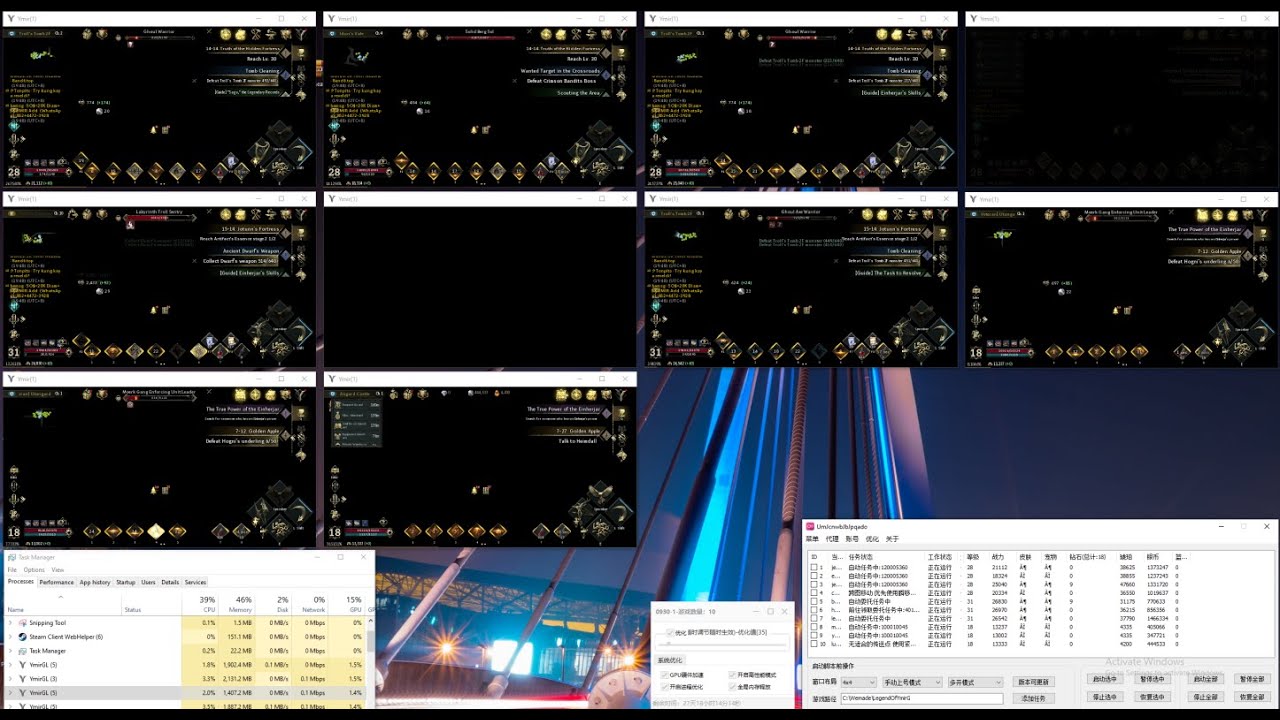
Task: Select Defeat Crimson Bandits Boss objective
Action: coord(561,81)
